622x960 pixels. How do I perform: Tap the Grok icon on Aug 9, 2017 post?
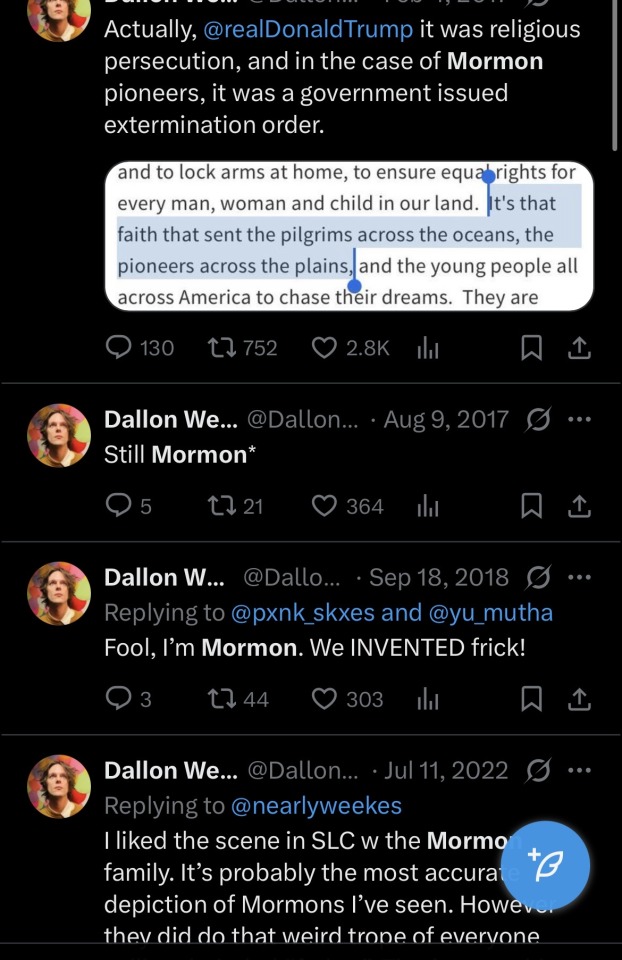pyautogui.click(x=538, y=419)
